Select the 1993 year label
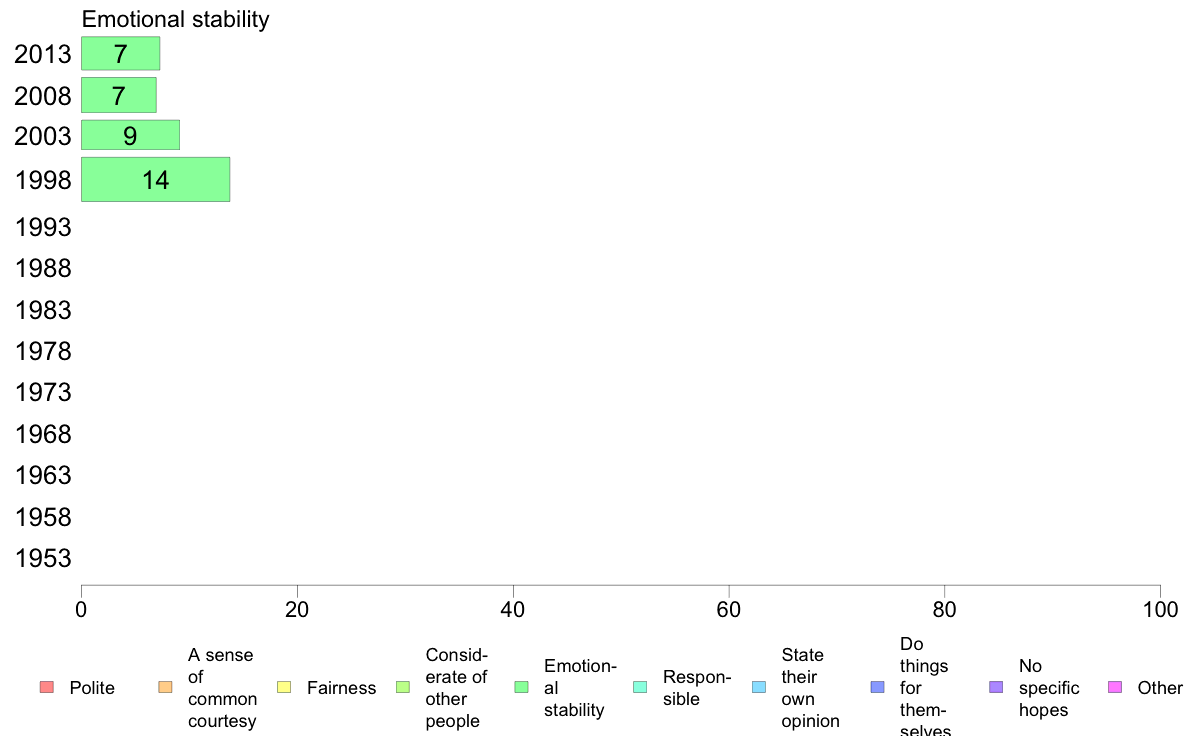The height and width of the screenshot is (736, 1188). tap(42, 227)
